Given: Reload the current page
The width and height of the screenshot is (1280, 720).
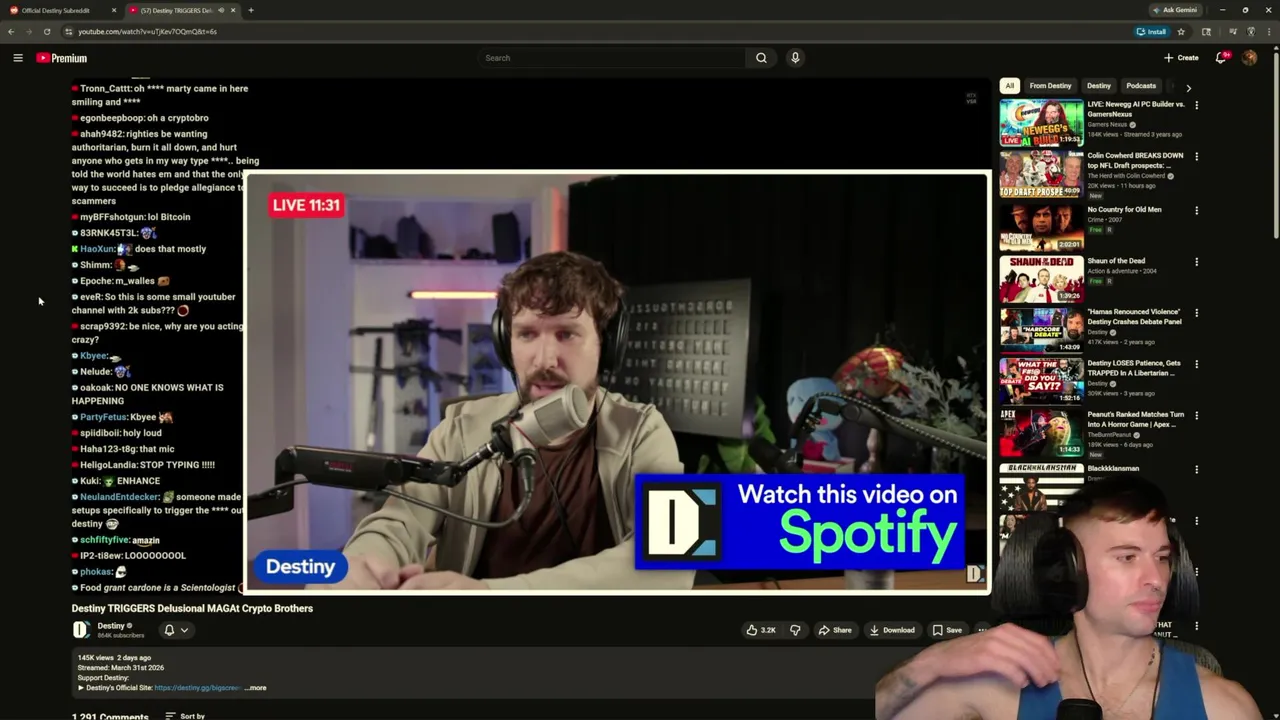Looking at the screenshot, I should pos(46,31).
